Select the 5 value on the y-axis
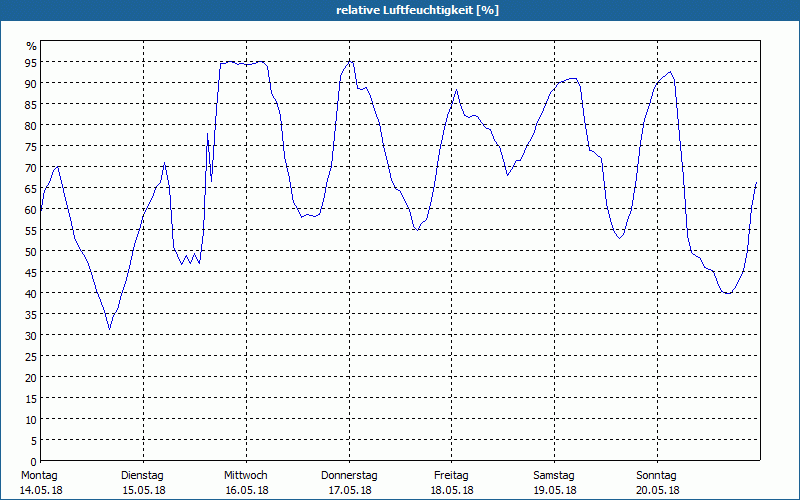Viewport: 800px width, 500px height. 34,441
